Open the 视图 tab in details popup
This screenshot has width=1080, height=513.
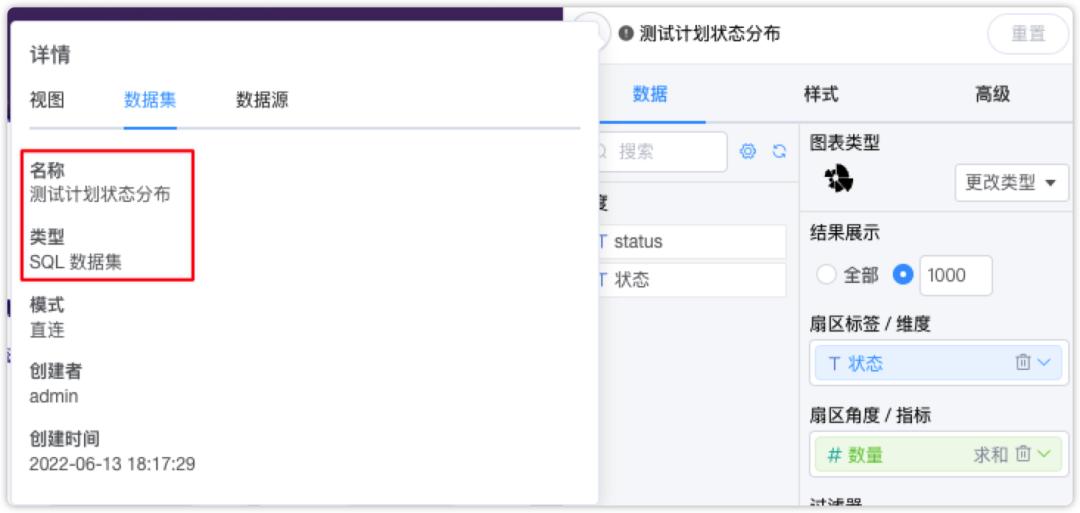click(47, 101)
